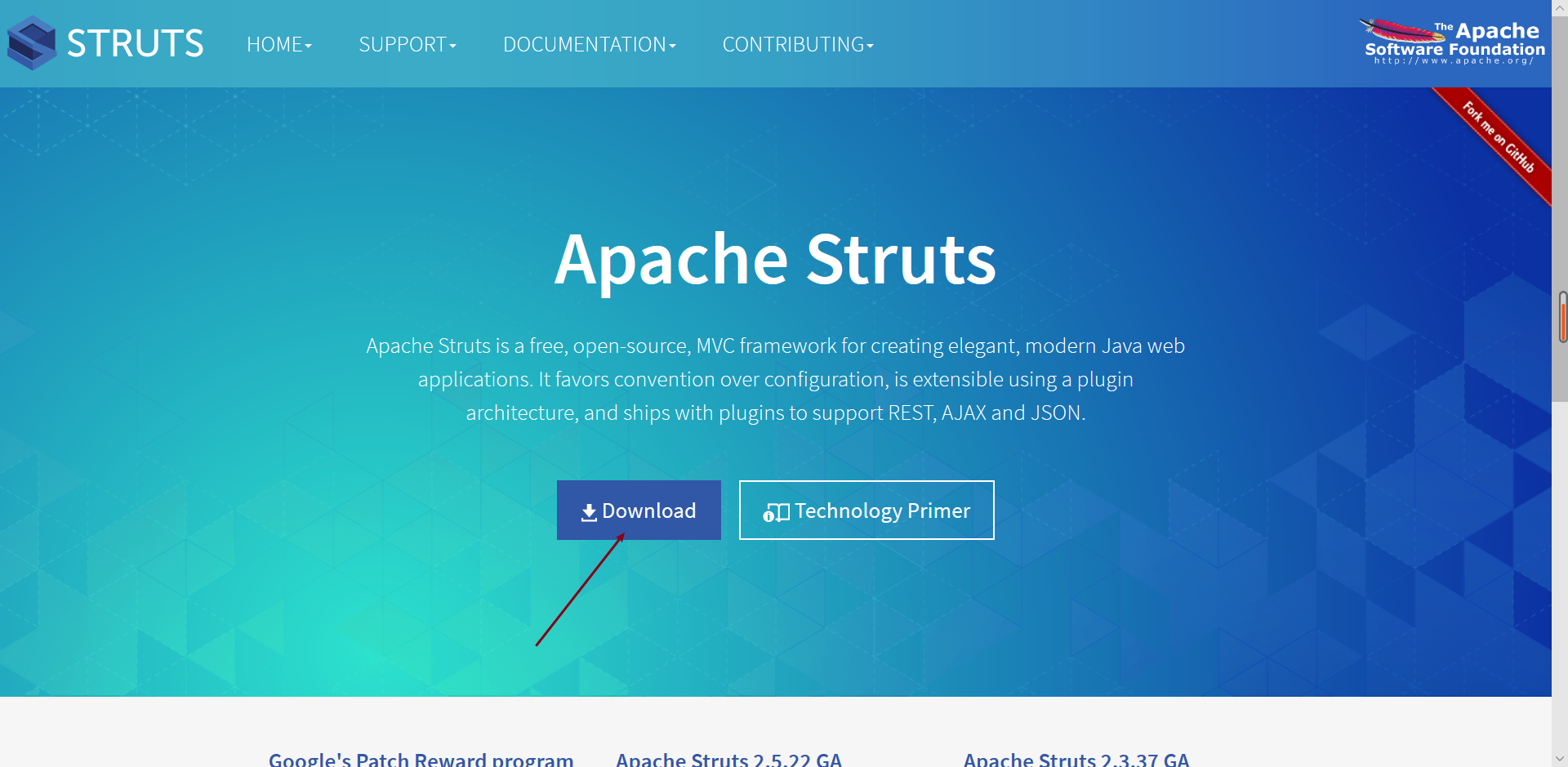The width and height of the screenshot is (1568, 767).
Task: Click the Apache Struts main heading
Action: [x=775, y=260]
